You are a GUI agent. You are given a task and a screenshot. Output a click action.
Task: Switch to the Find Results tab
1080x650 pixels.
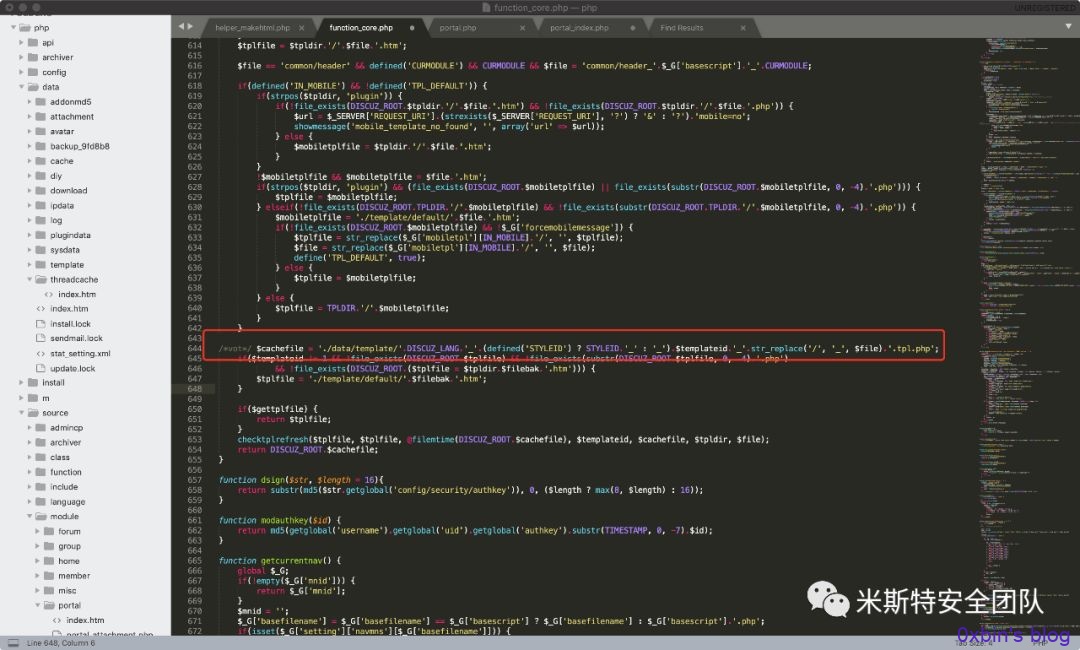(x=681, y=28)
